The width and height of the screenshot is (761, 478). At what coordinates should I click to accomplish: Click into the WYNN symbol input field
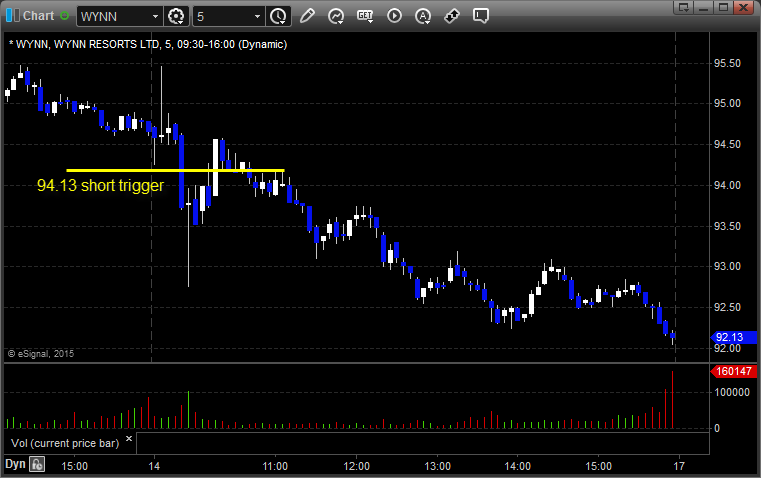114,16
